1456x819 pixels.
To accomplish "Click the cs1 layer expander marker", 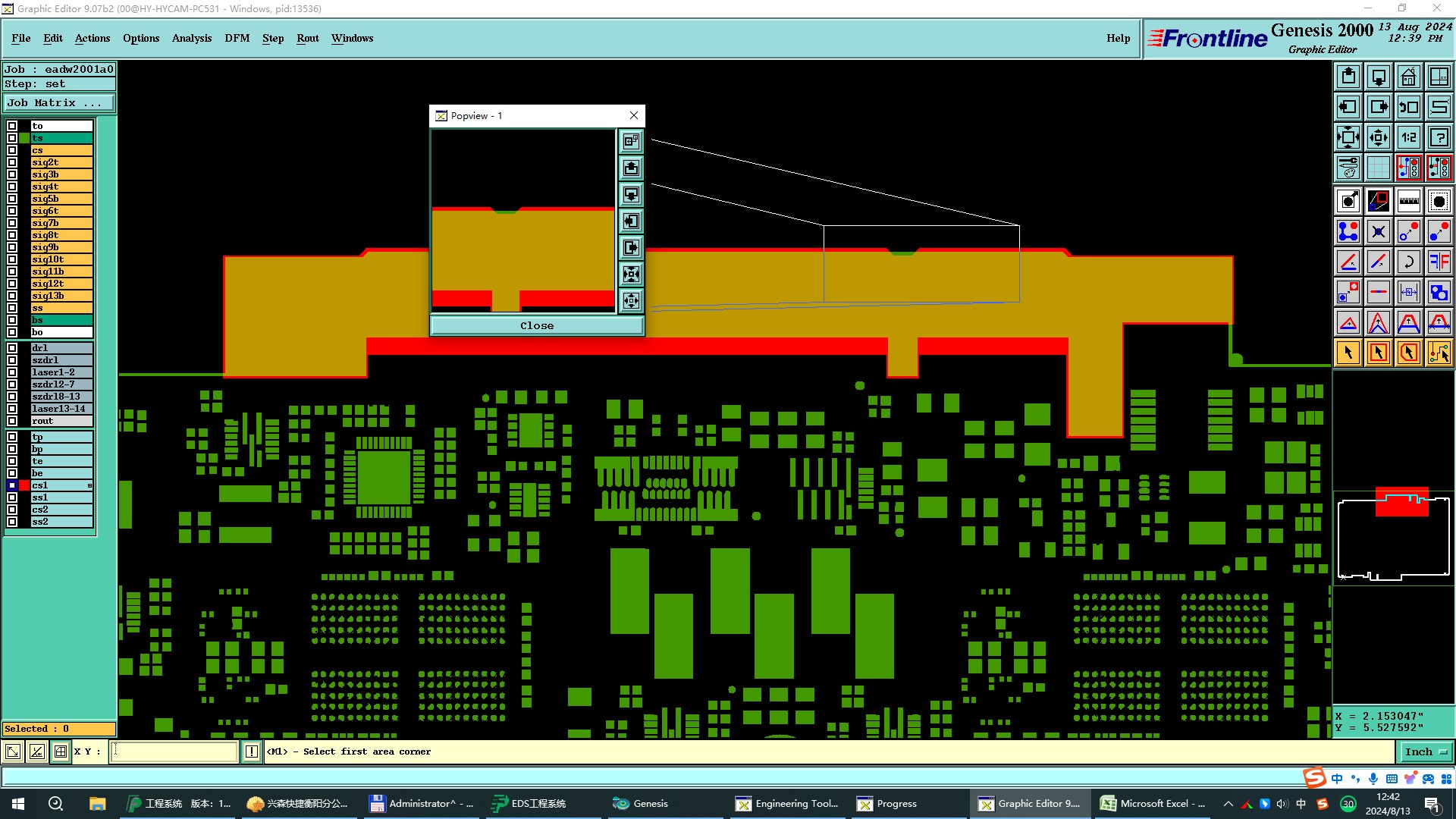I will point(89,485).
